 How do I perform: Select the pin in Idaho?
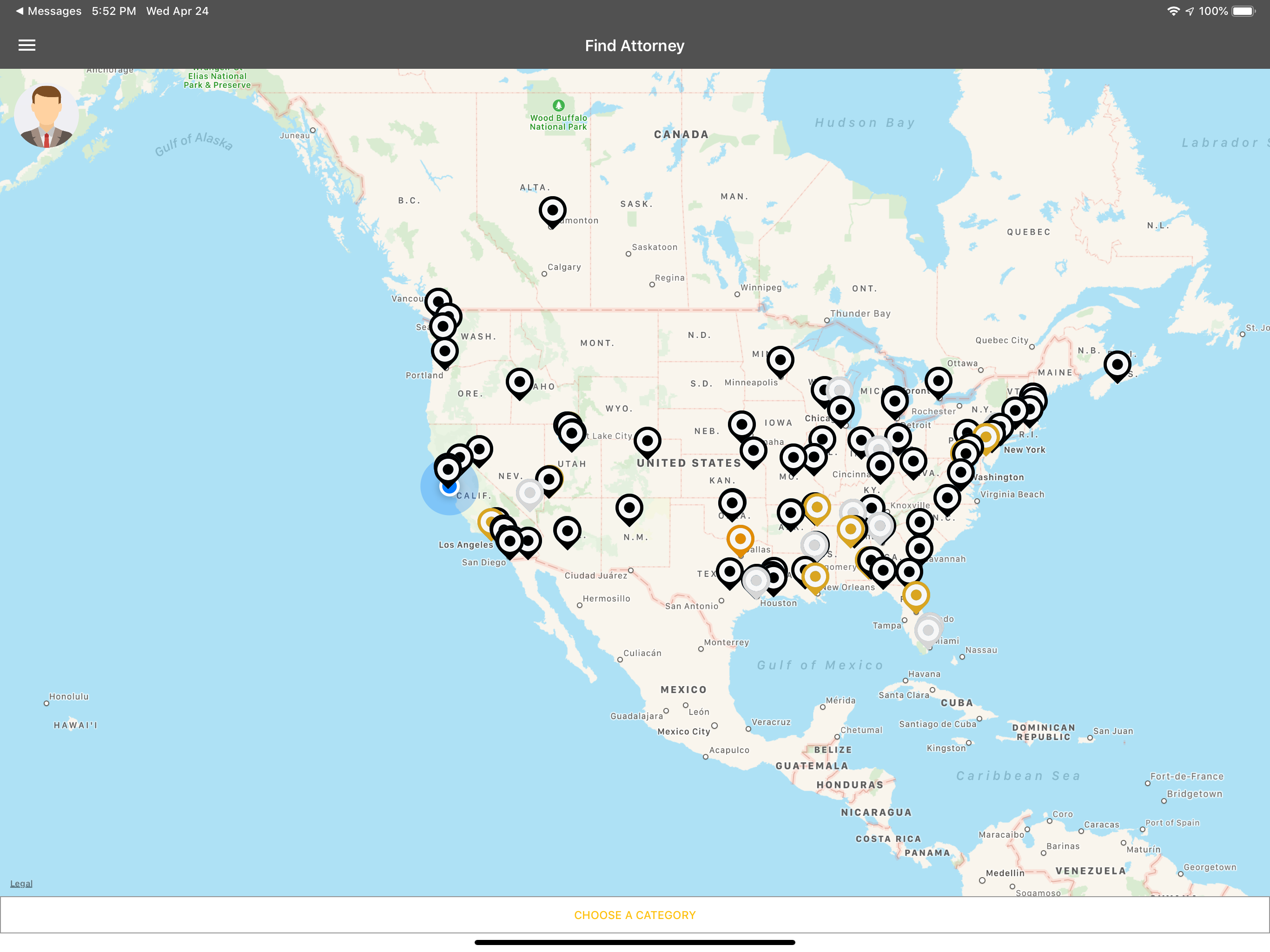[520, 383]
